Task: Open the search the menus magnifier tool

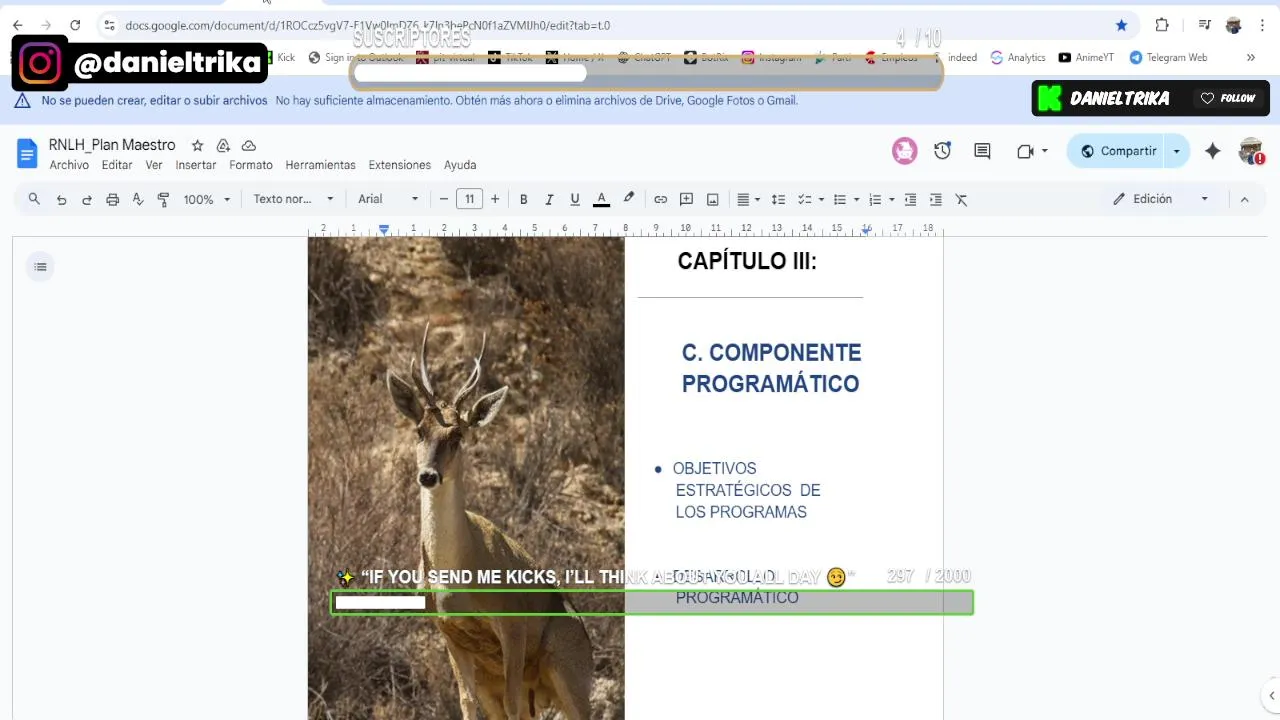Action: pos(34,199)
